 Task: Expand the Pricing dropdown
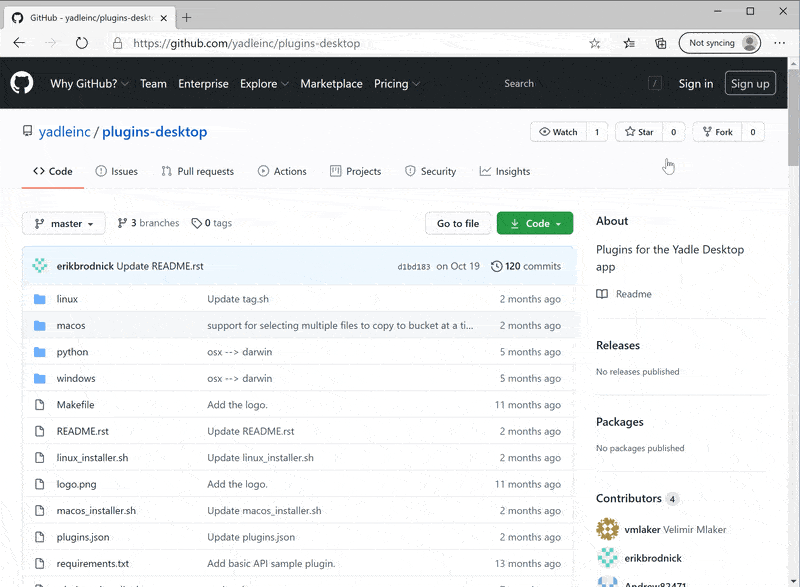[x=397, y=84]
